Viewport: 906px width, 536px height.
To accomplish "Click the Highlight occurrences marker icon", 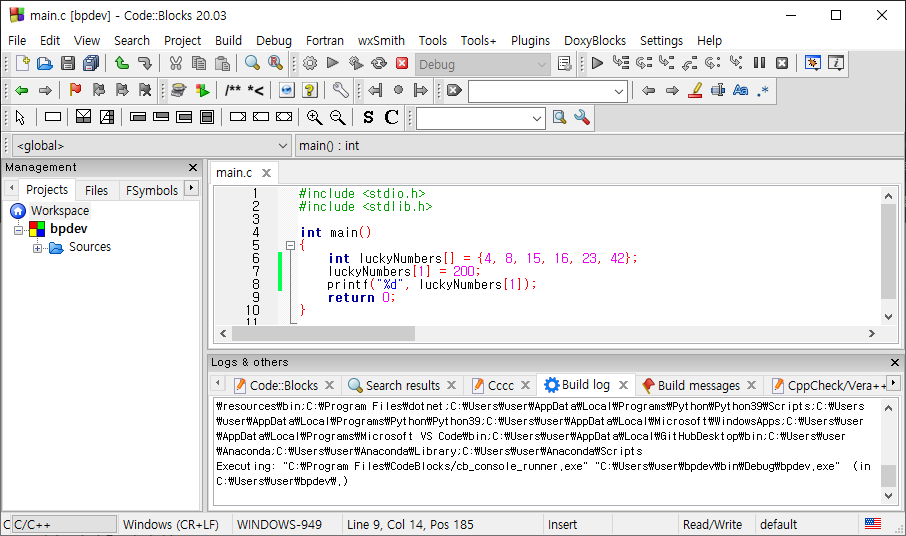I will [695, 90].
